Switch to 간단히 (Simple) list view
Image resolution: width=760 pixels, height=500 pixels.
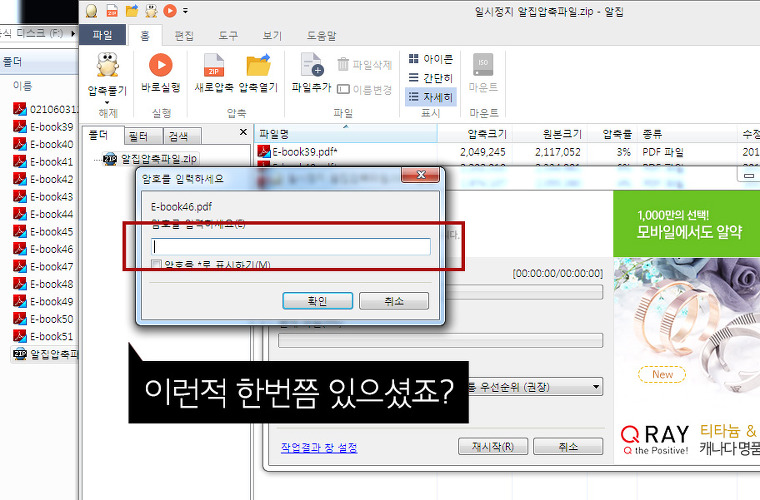(430, 78)
